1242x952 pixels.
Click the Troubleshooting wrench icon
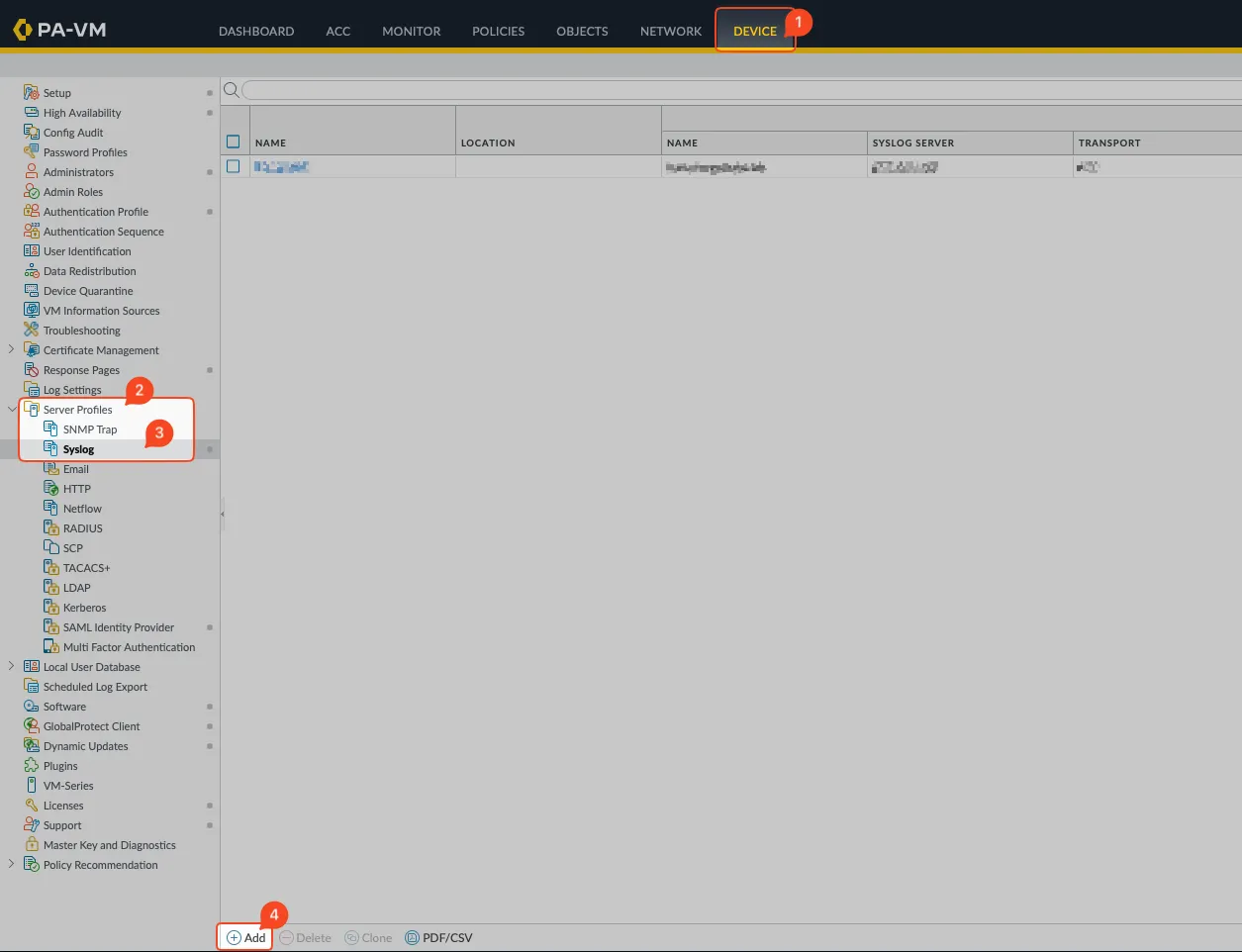(x=32, y=330)
